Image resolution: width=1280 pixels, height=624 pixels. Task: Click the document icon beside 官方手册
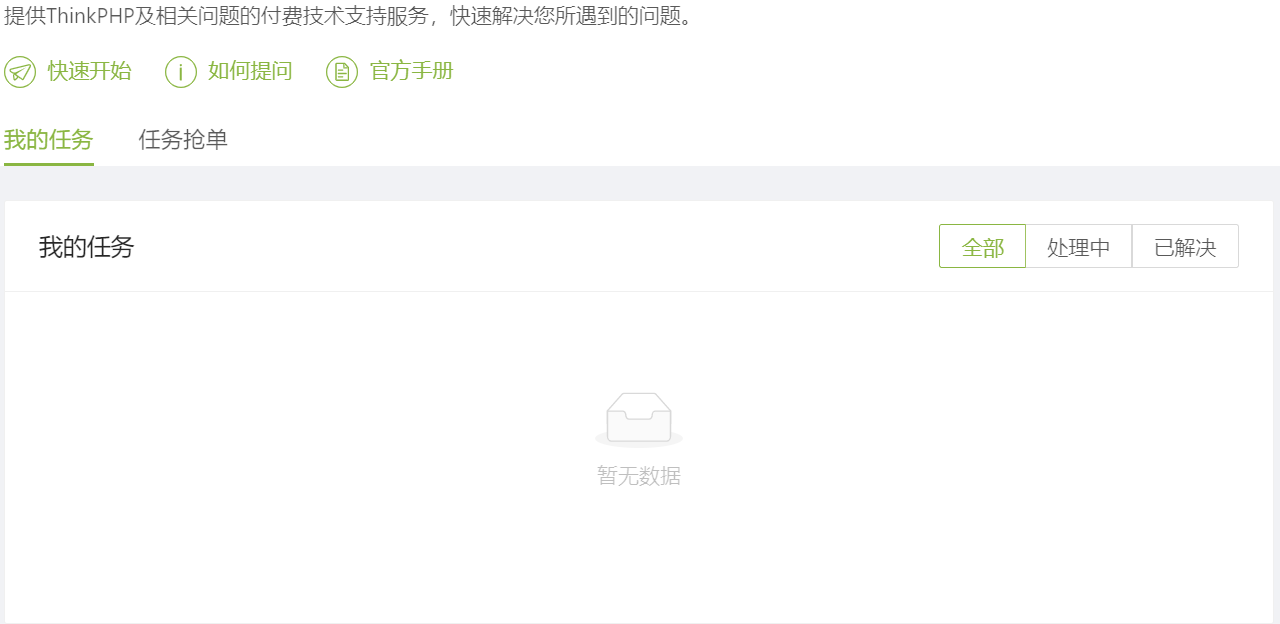pyautogui.click(x=342, y=72)
